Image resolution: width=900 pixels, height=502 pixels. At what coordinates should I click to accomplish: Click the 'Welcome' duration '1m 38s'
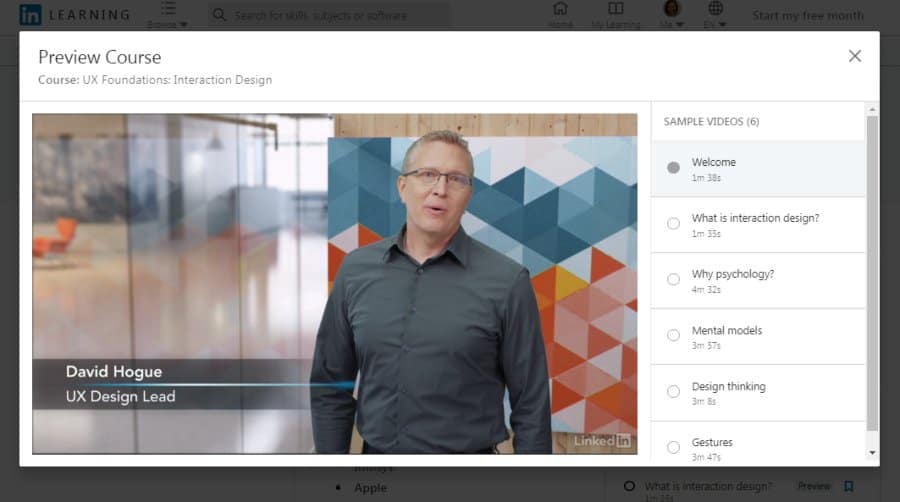tap(706, 178)
